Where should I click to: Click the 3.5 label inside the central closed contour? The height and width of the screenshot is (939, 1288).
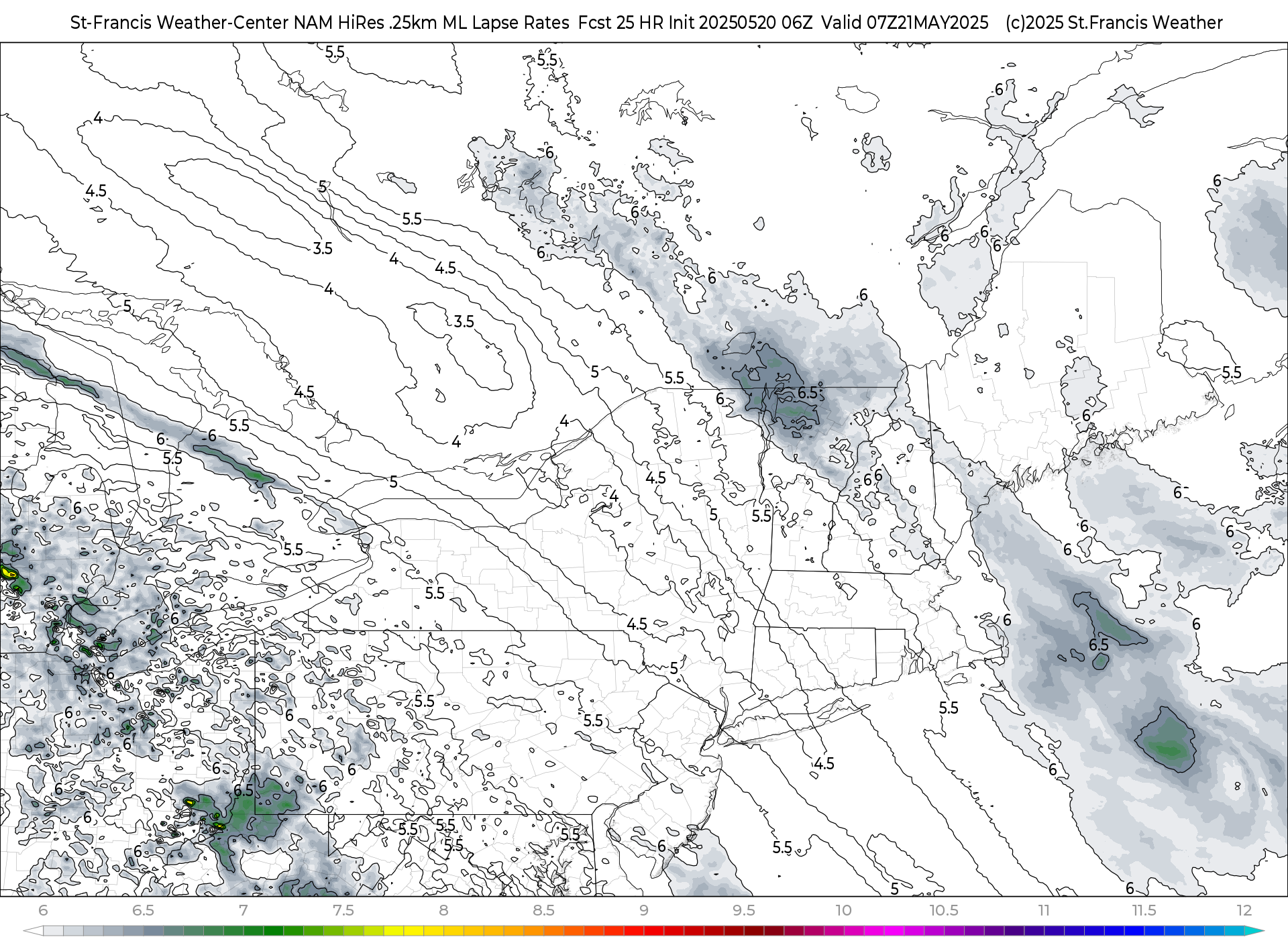pos(464,322)
